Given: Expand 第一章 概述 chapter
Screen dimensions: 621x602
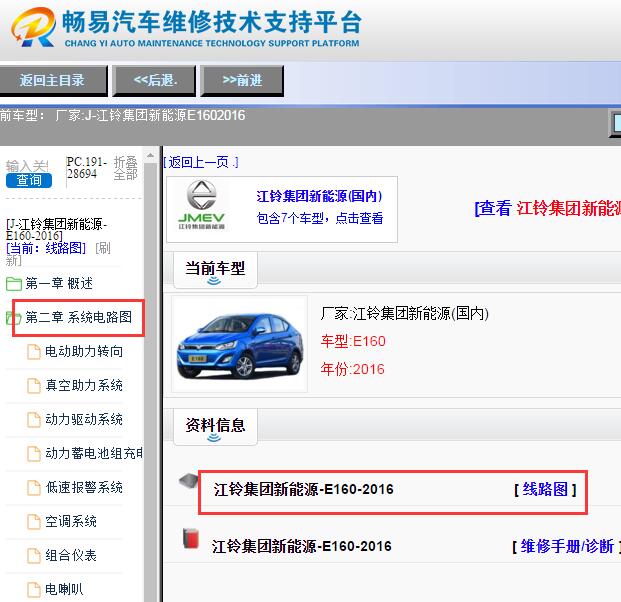Looking at the screenshot, I should coord(59,284).
